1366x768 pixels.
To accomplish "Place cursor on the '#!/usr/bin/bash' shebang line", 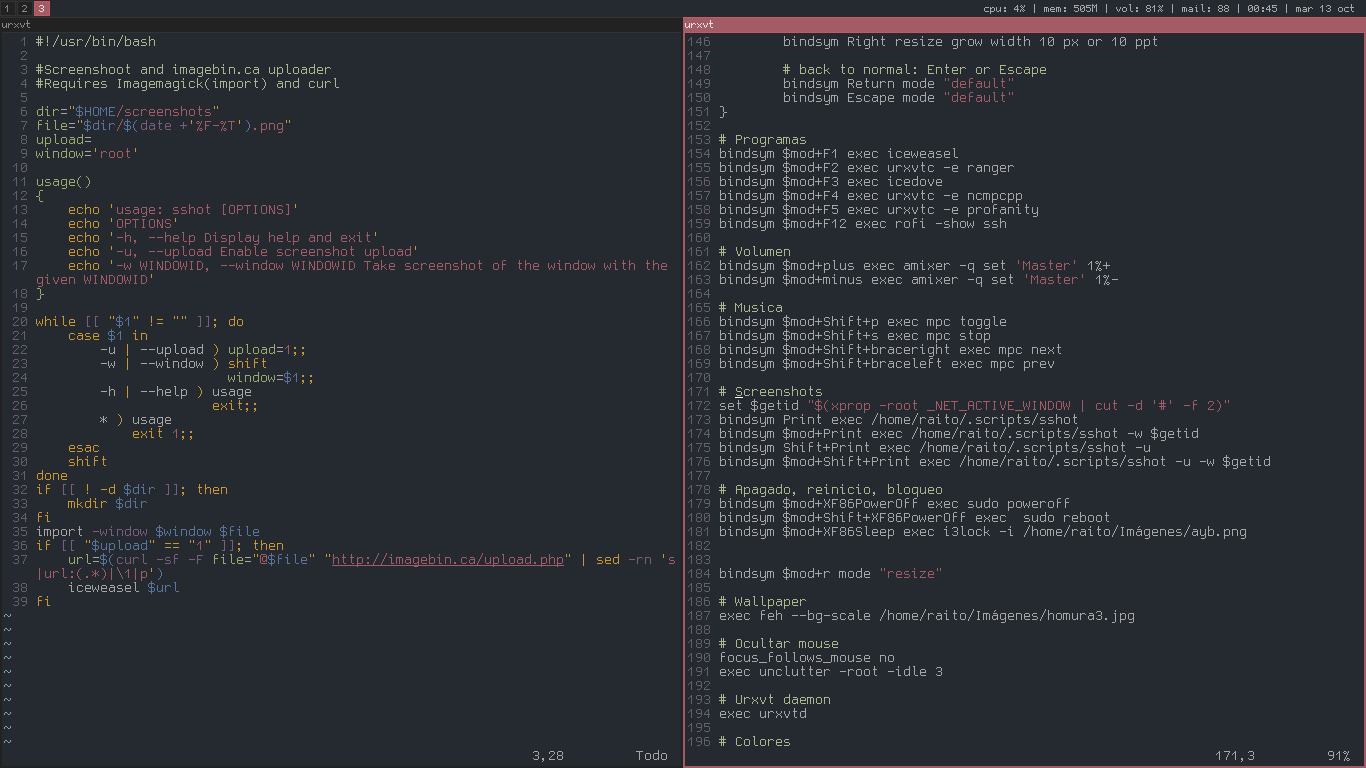I will pos(96,42).
